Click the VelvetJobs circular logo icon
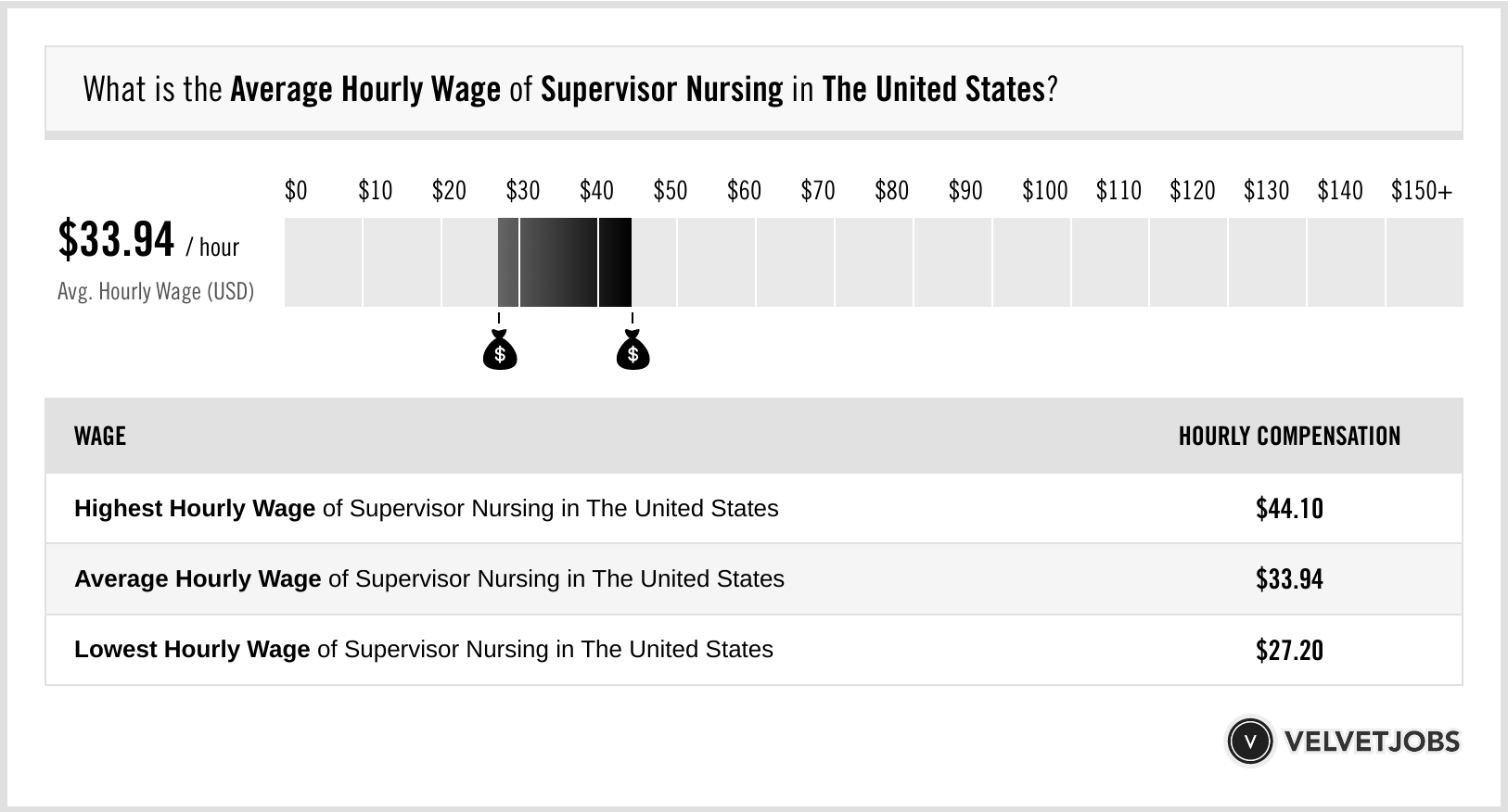This screenshot has width=1508, height=812. click(1249, 742)
